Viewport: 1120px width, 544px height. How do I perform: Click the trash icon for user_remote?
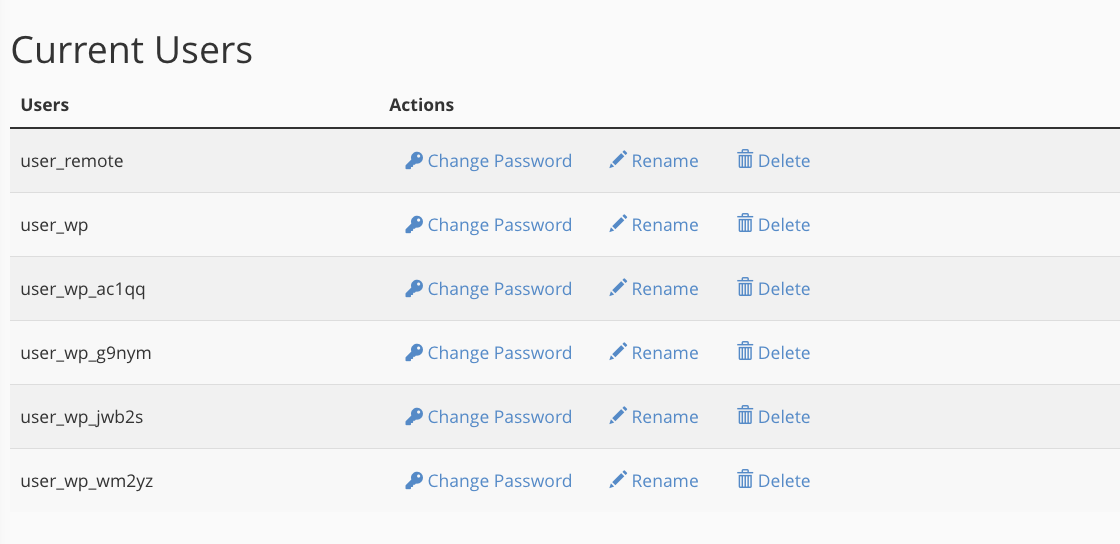(x=745, y=160)
